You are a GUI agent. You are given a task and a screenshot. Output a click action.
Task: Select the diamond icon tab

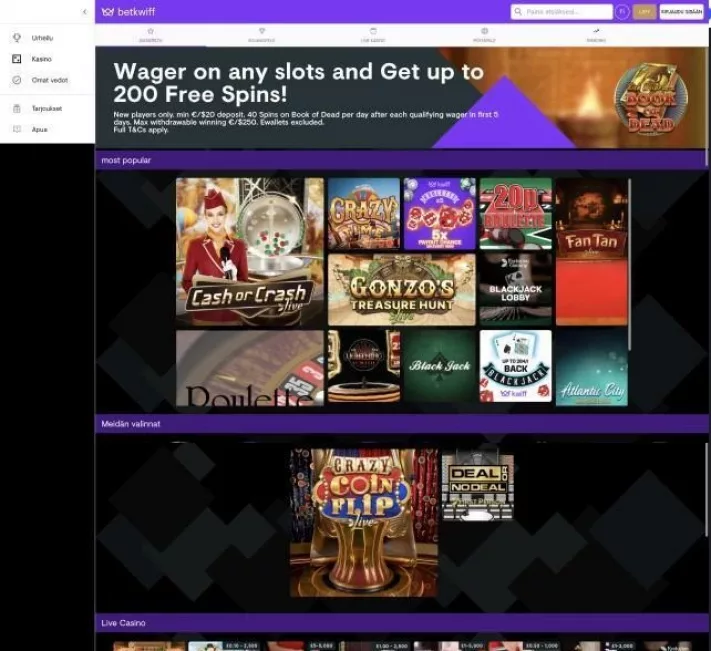pyautogui.click(x=262, y=35)
